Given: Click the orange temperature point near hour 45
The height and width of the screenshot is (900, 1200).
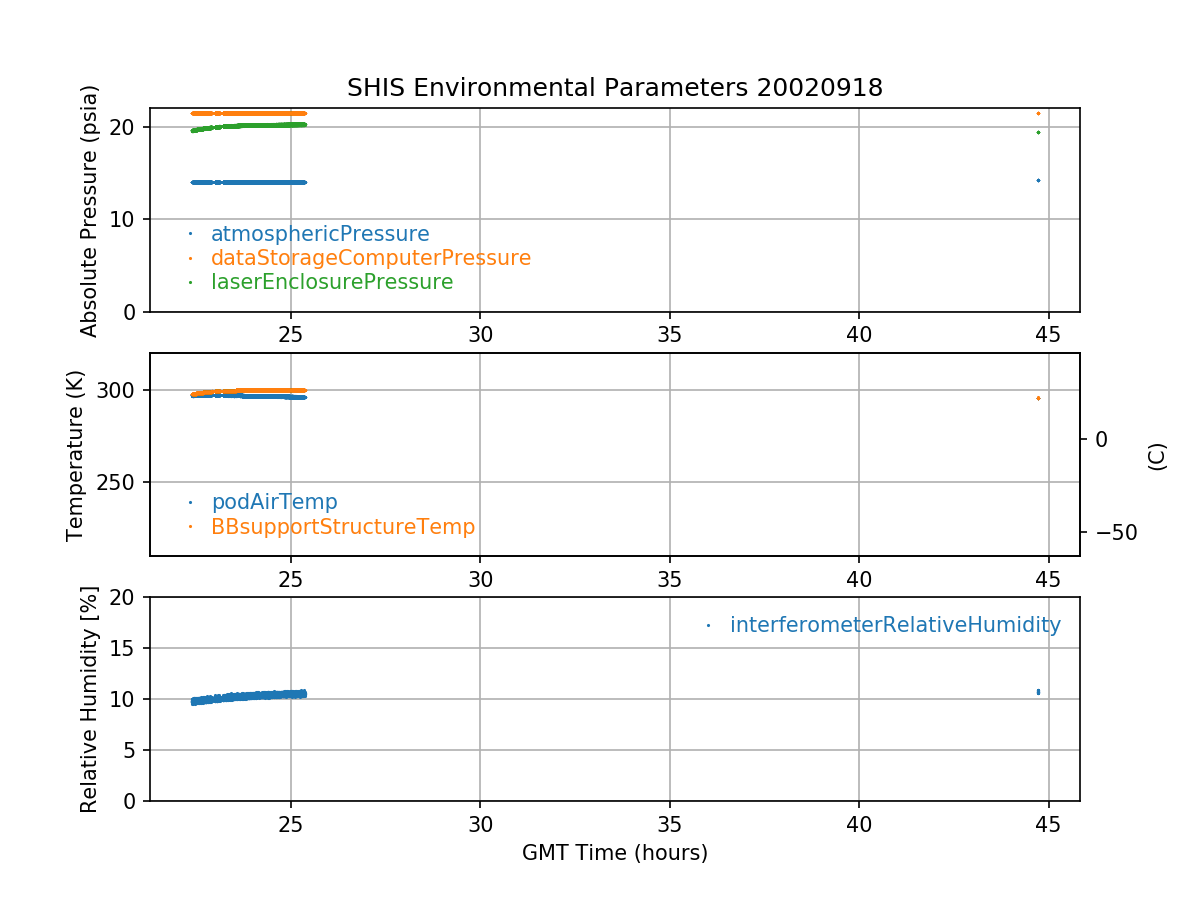Looking at the screenshot, I should tap(1038, 398).
